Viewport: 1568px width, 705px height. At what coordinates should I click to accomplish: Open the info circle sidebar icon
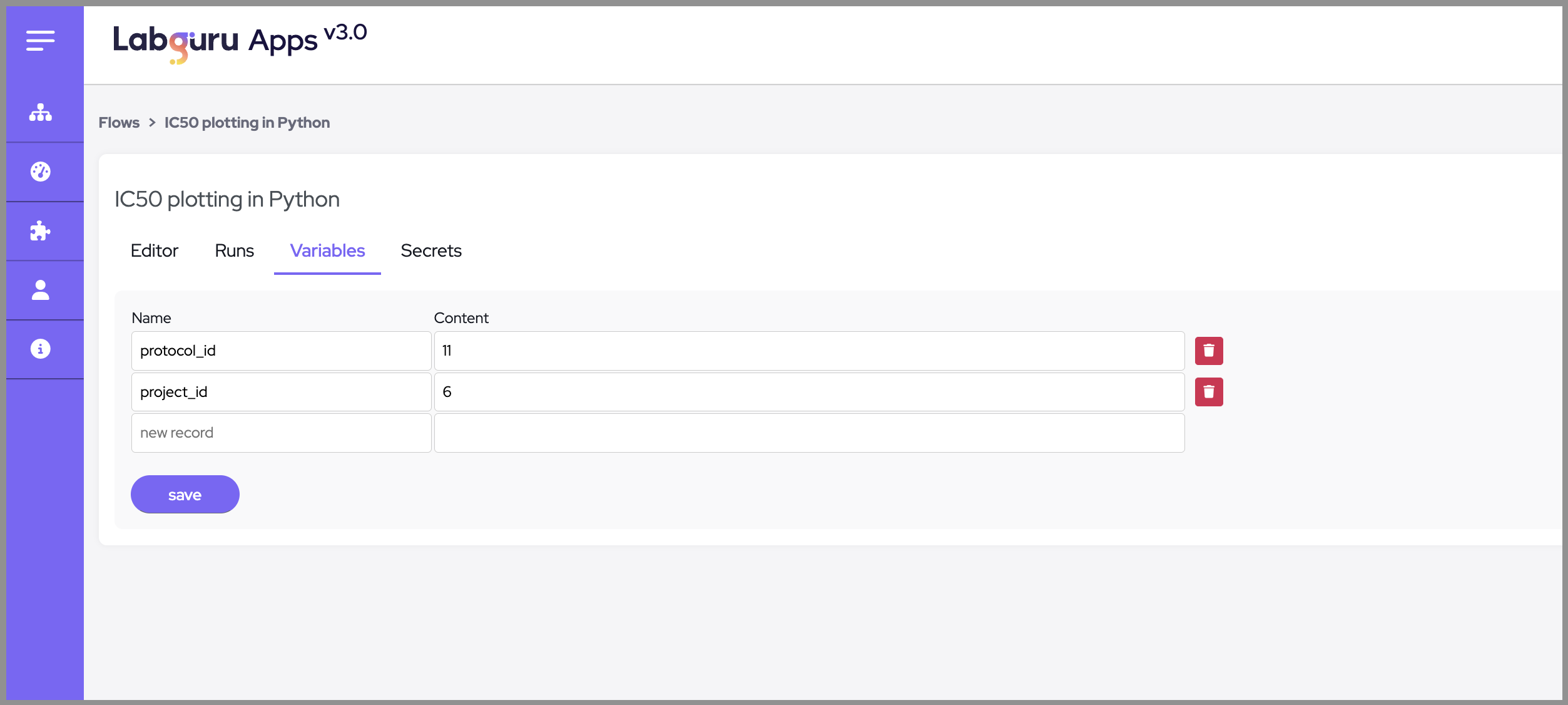tap(41, 349)
